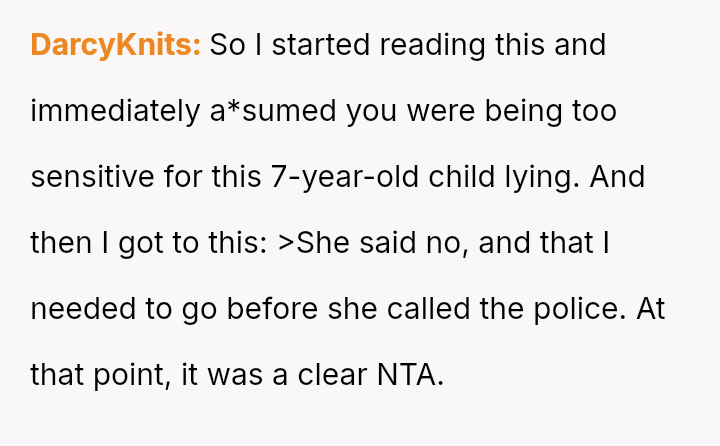This screenshot has width=720, height=446.
Task: Click the DarcyKnits username
Action: click(116, 45)
